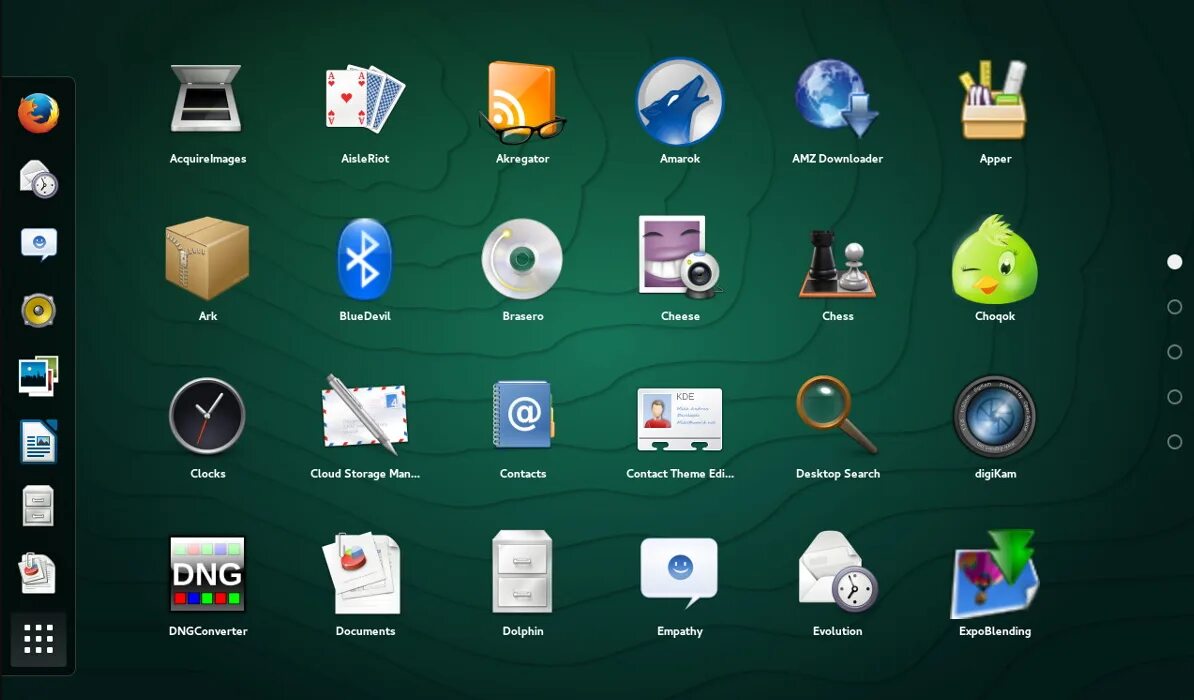Select the first page indicator dot
The width and height of the screenshot is (1194, 700).
tap(1174, 262)
